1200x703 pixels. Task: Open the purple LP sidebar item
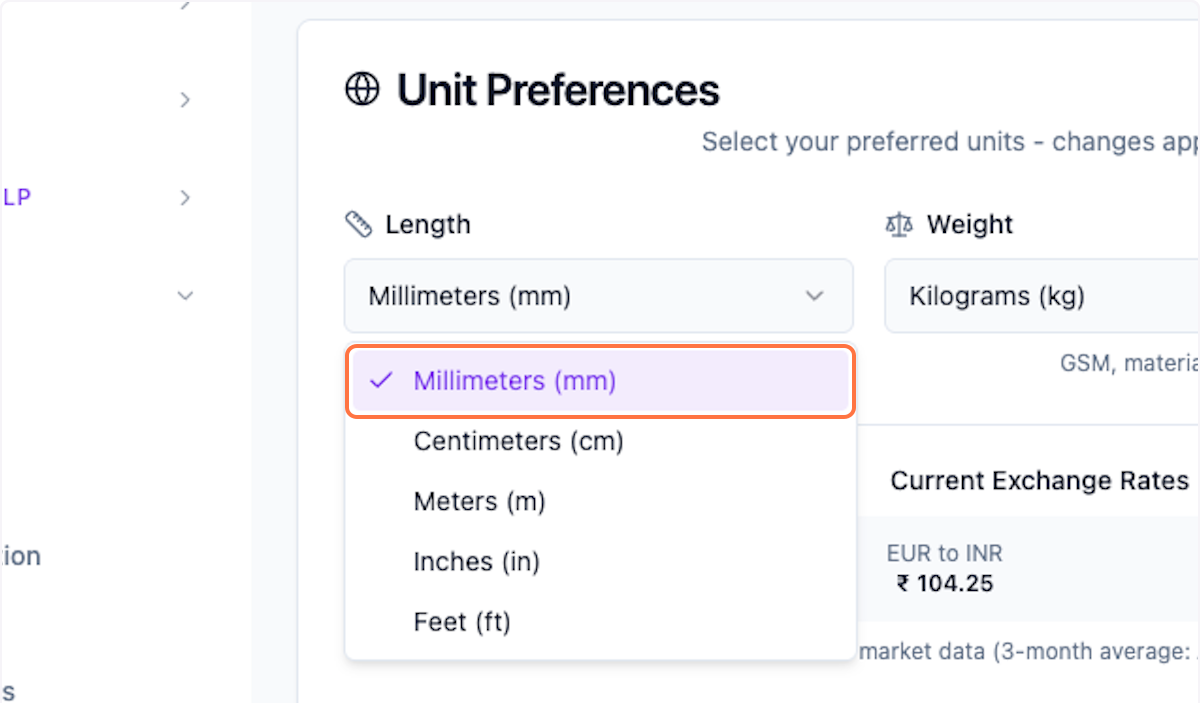click(17, 198)
